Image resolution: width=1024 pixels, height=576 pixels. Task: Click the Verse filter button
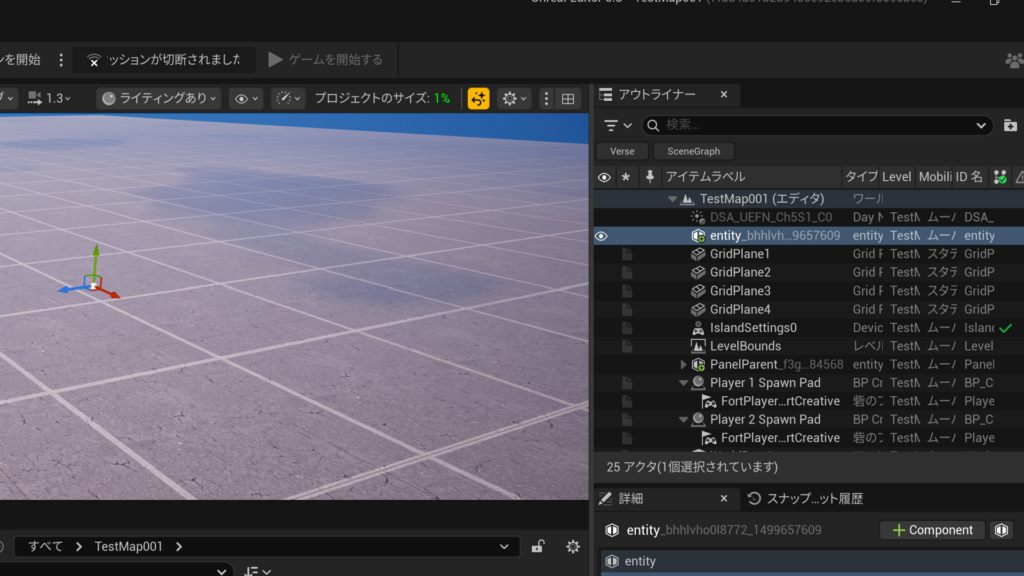tap(622, 151)
